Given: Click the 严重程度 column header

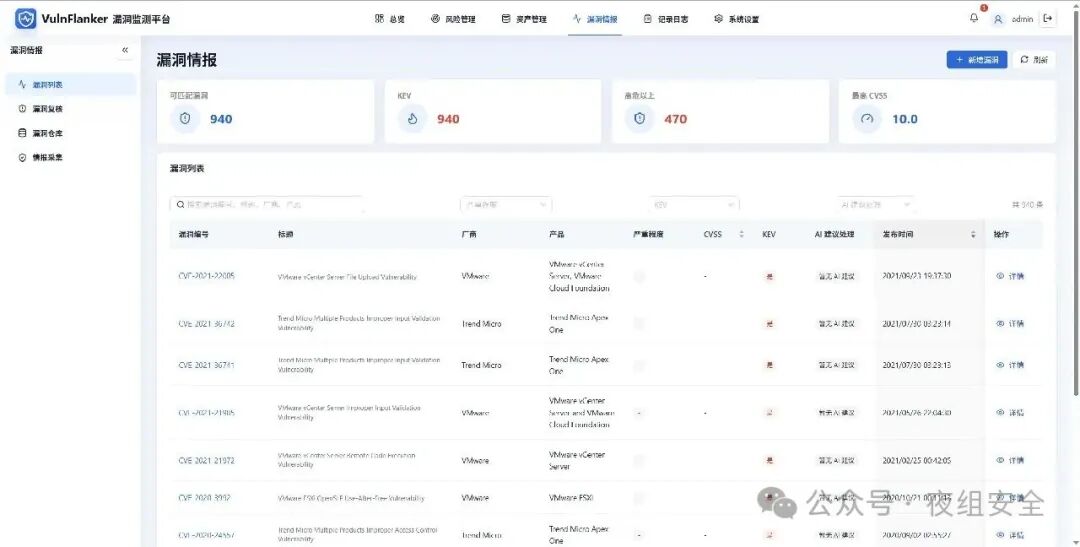Looking at the screenshot, I should (648, 234).
